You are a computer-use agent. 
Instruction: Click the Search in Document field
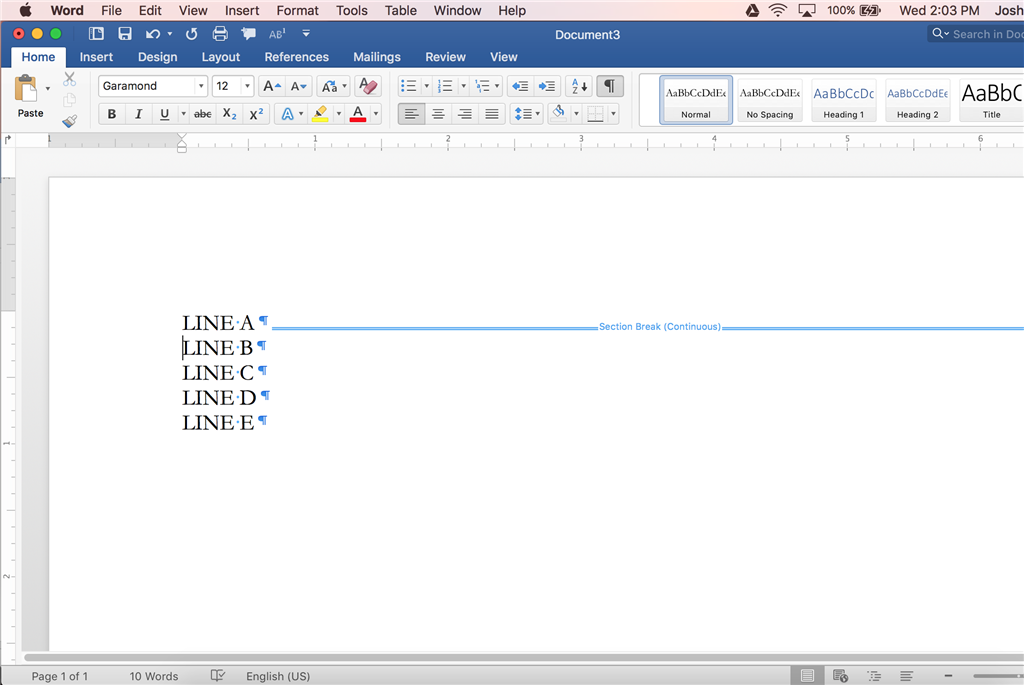(x=976, y=34)
